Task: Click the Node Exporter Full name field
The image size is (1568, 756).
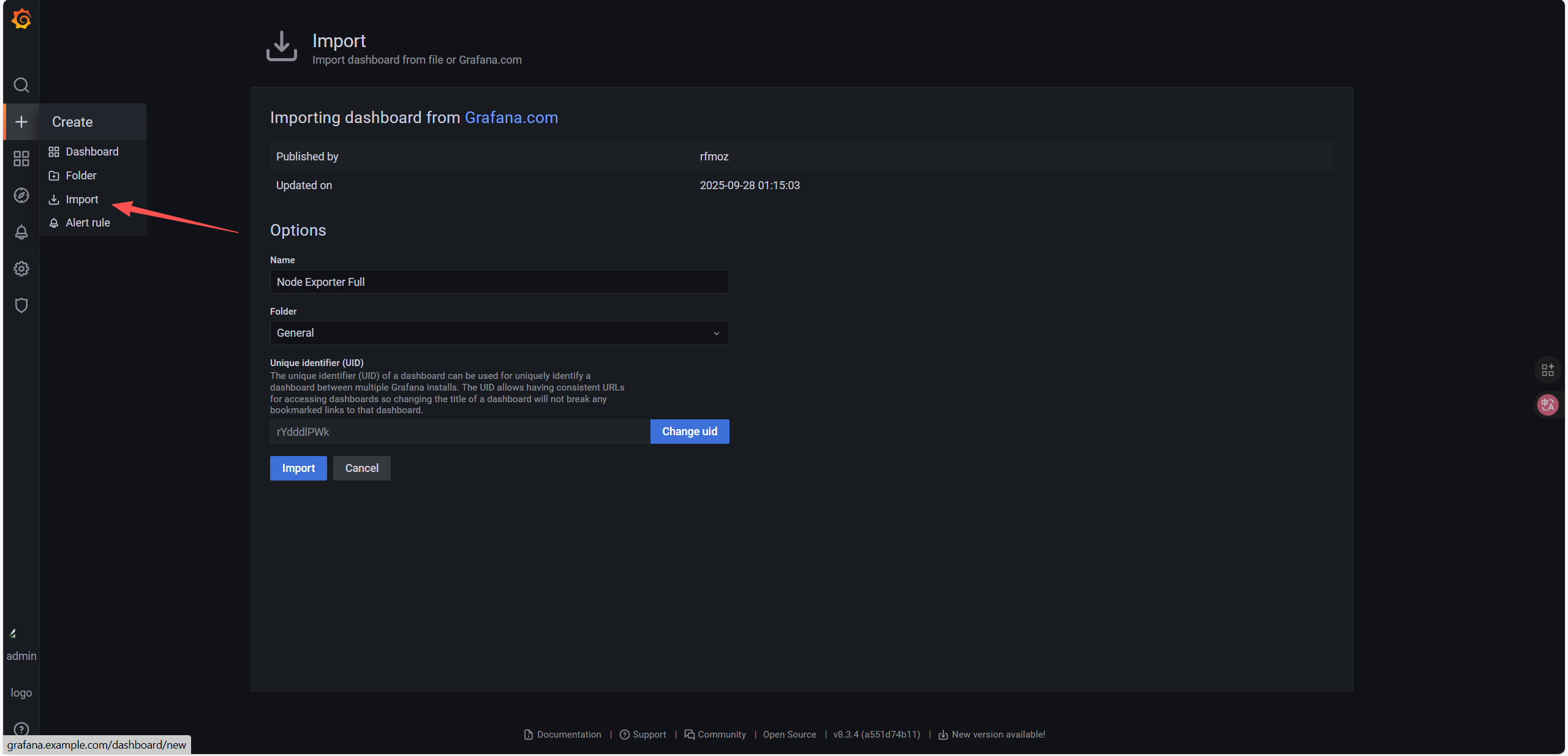Action: (499, 282)
